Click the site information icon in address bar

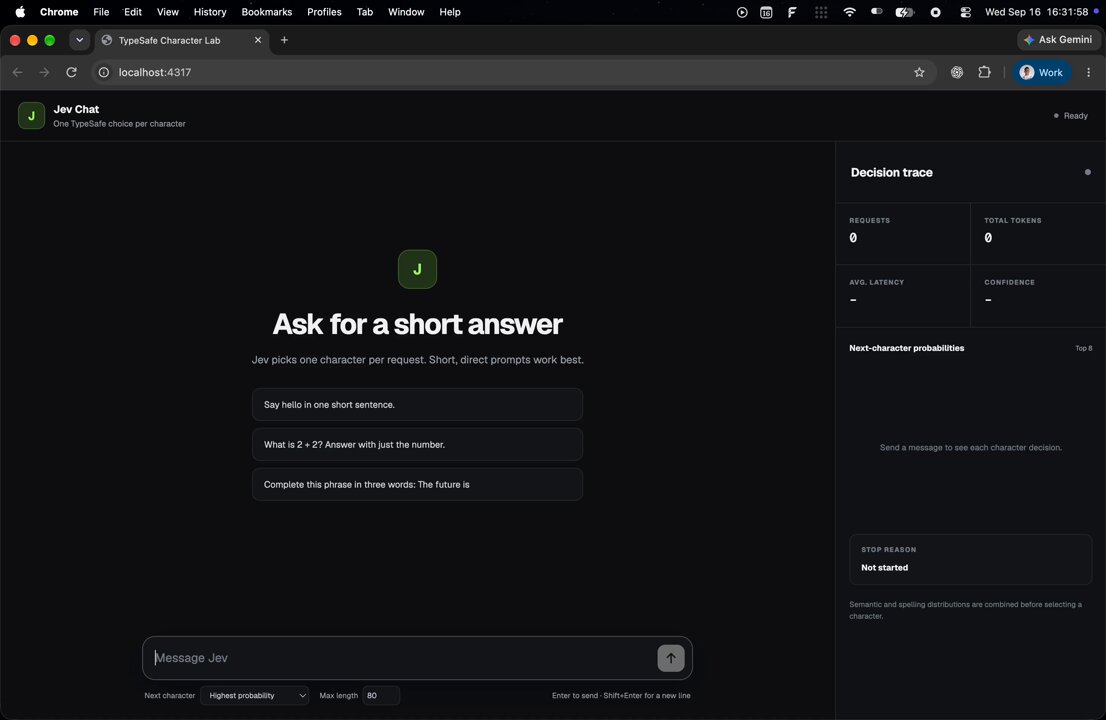[104, 72]
